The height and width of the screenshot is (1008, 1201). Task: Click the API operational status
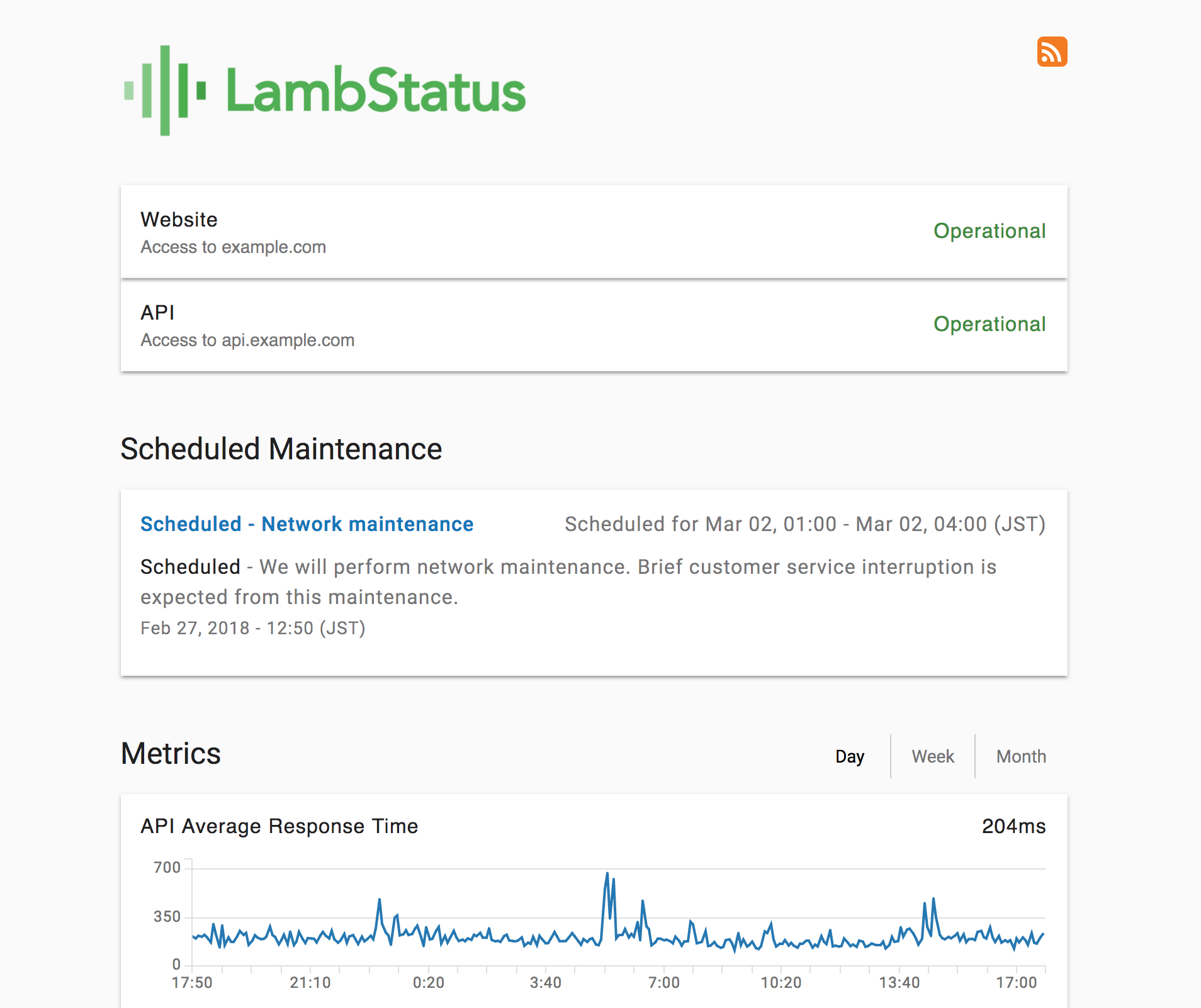pos(990,324)
